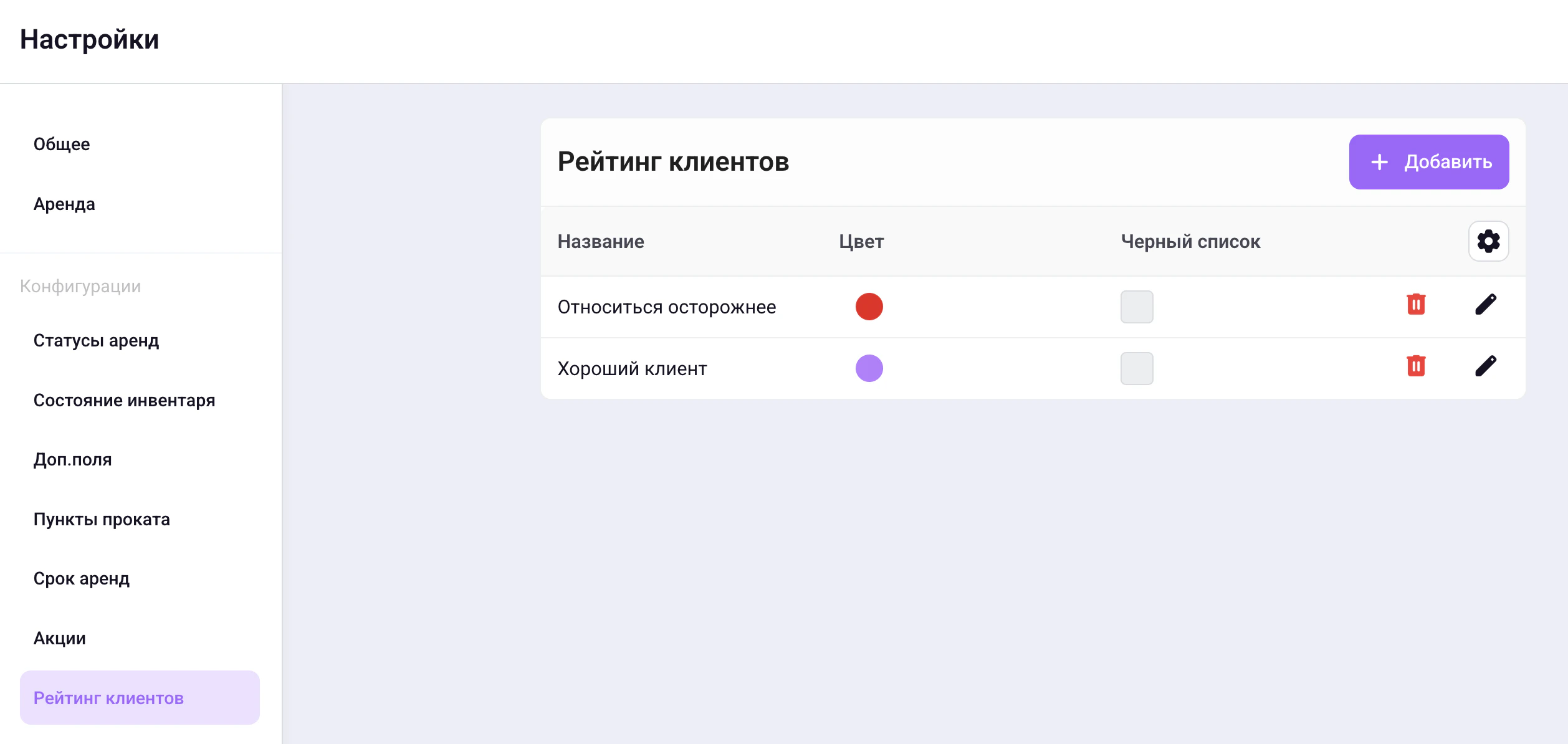The width and height of the screenshot is (1568, 744).
Task: Go to 'Доп.поля' settings
Action: [73, 459]
